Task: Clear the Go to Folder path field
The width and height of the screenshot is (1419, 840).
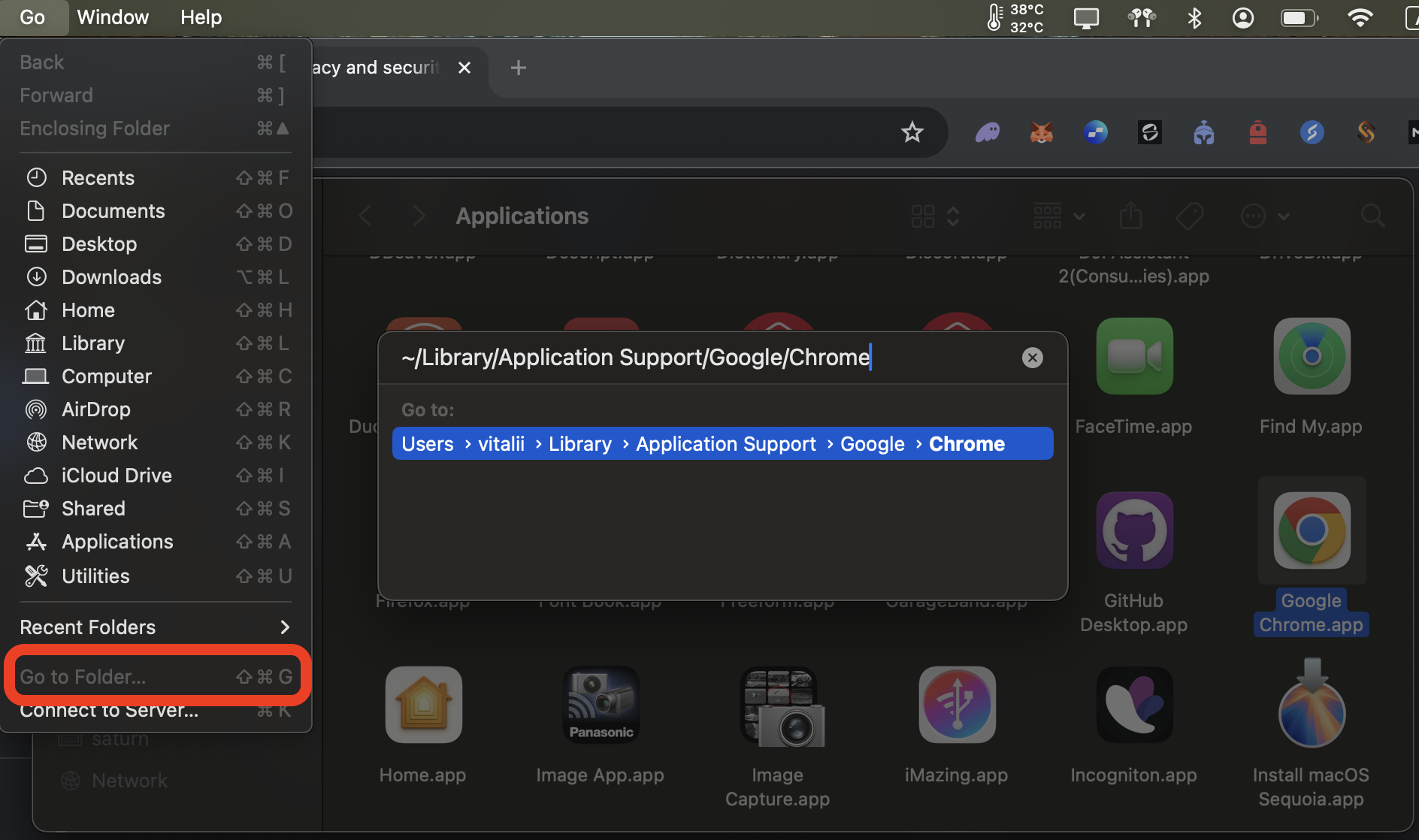Action: click(x=1032, y=358)
